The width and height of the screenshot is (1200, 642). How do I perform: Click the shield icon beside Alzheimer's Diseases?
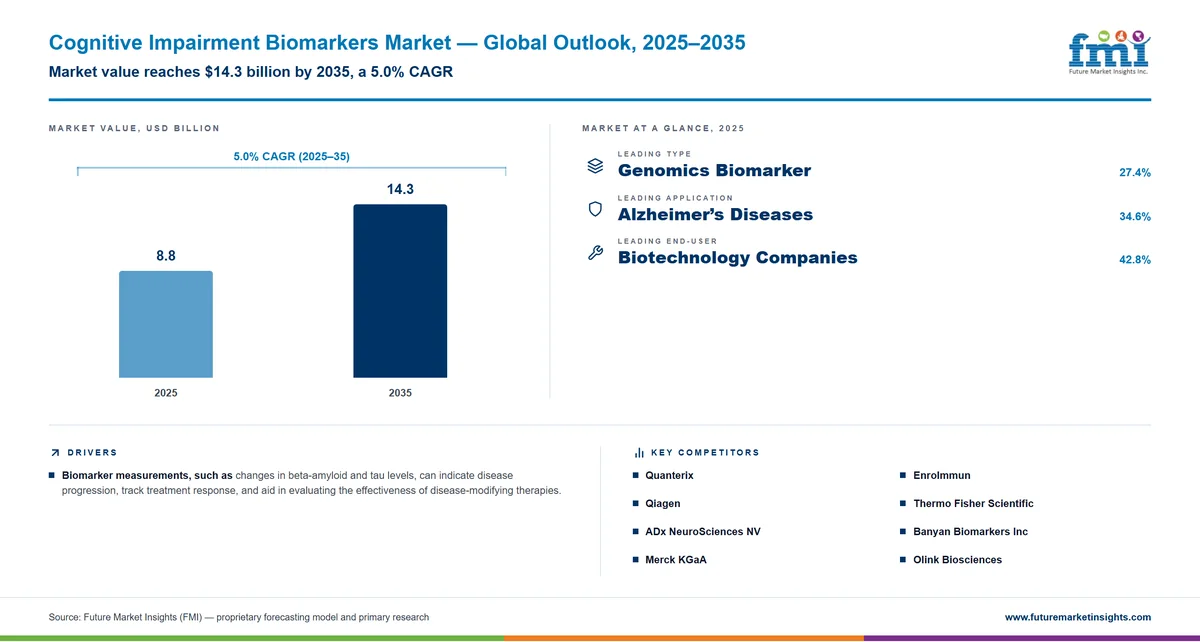(x=595, y=209)
